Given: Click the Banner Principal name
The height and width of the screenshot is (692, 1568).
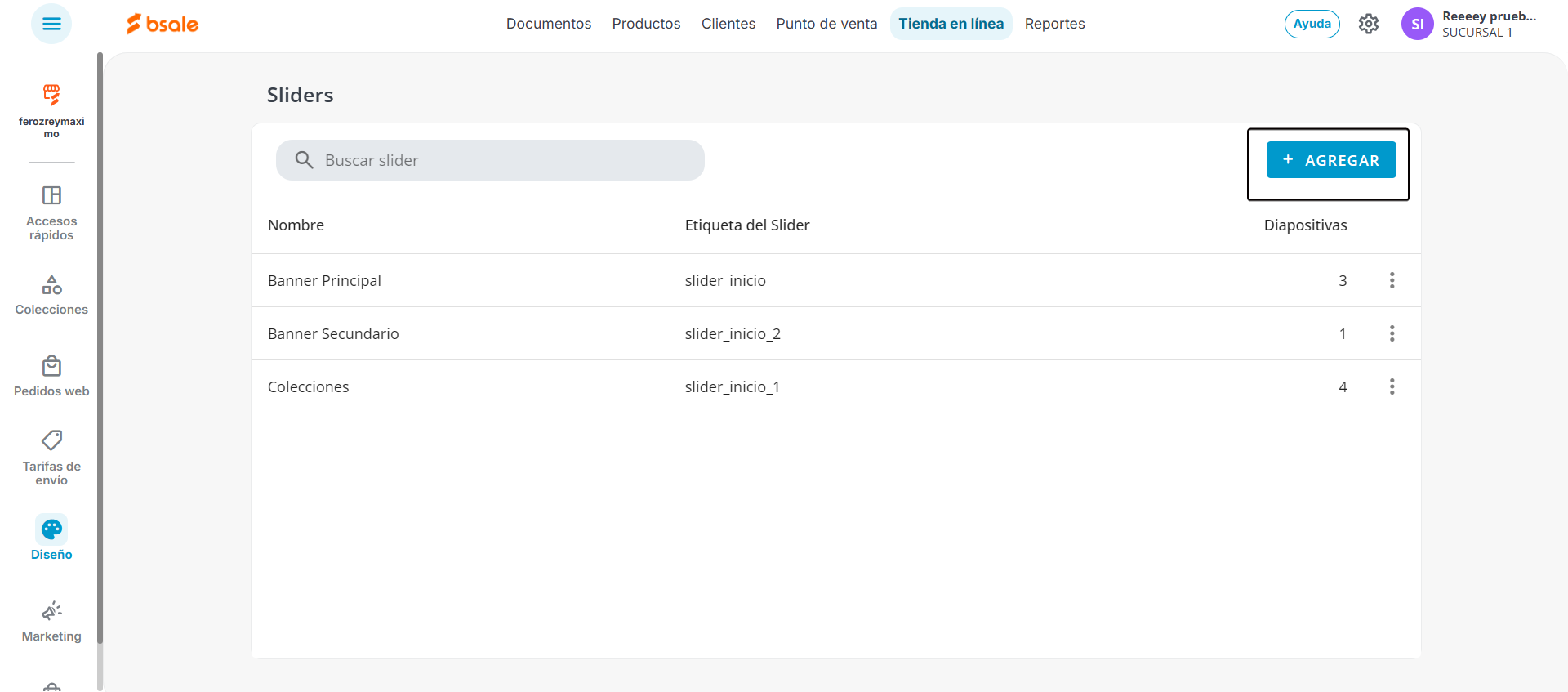Looking at the screenshot, I should (324, 280).
